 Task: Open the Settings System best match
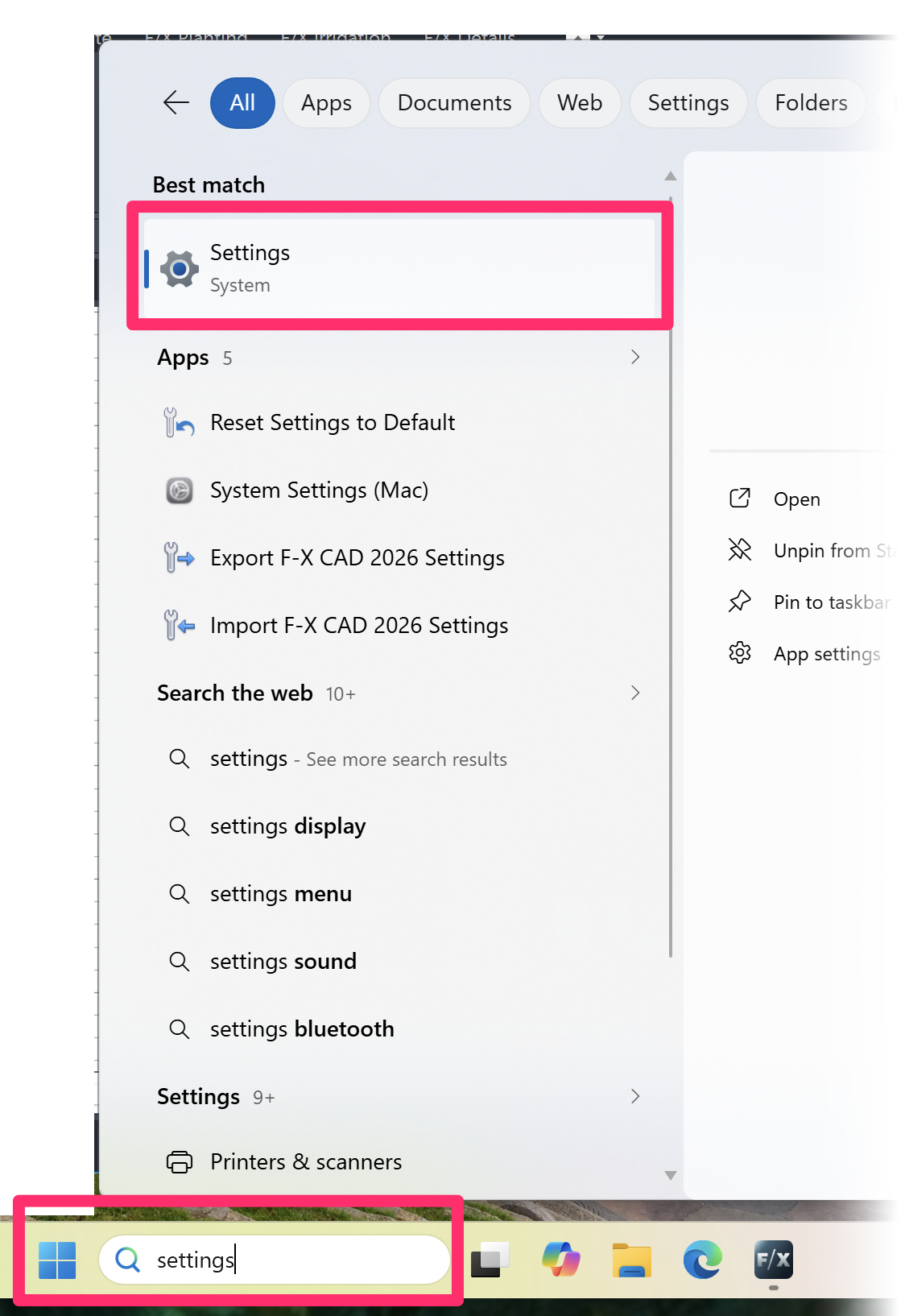point(400,268)
